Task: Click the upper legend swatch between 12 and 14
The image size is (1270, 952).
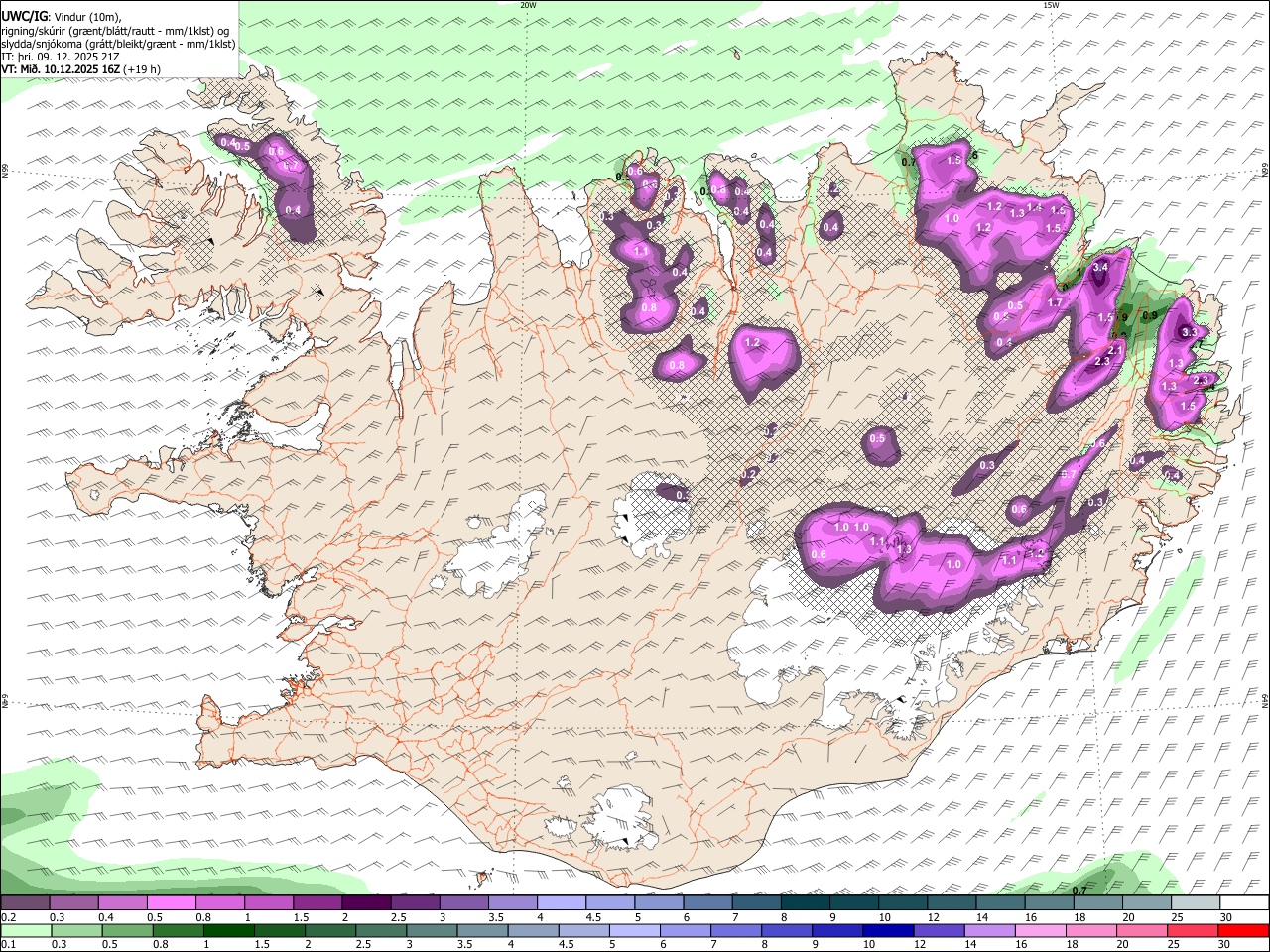Action: tap(952, 903)
